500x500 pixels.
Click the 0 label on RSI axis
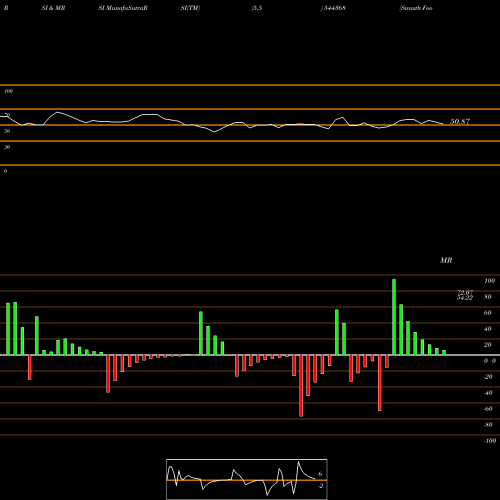tap(5, 171)
